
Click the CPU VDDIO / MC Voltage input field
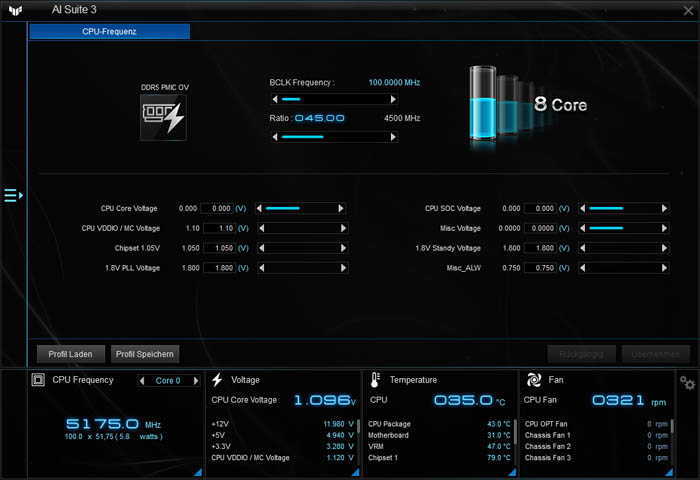(219, 228)
